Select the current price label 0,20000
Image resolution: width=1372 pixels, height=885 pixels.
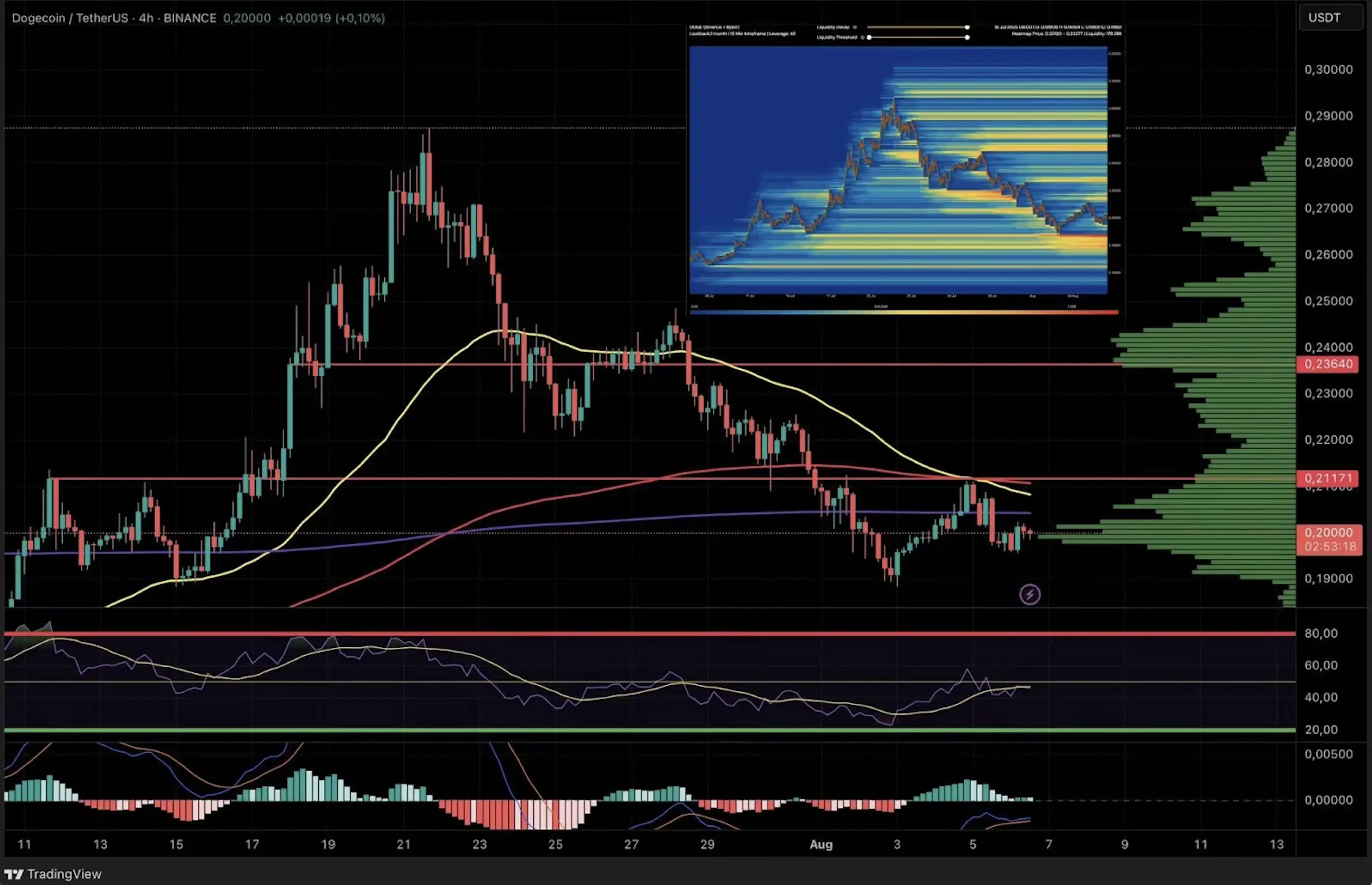[1328, 532]
